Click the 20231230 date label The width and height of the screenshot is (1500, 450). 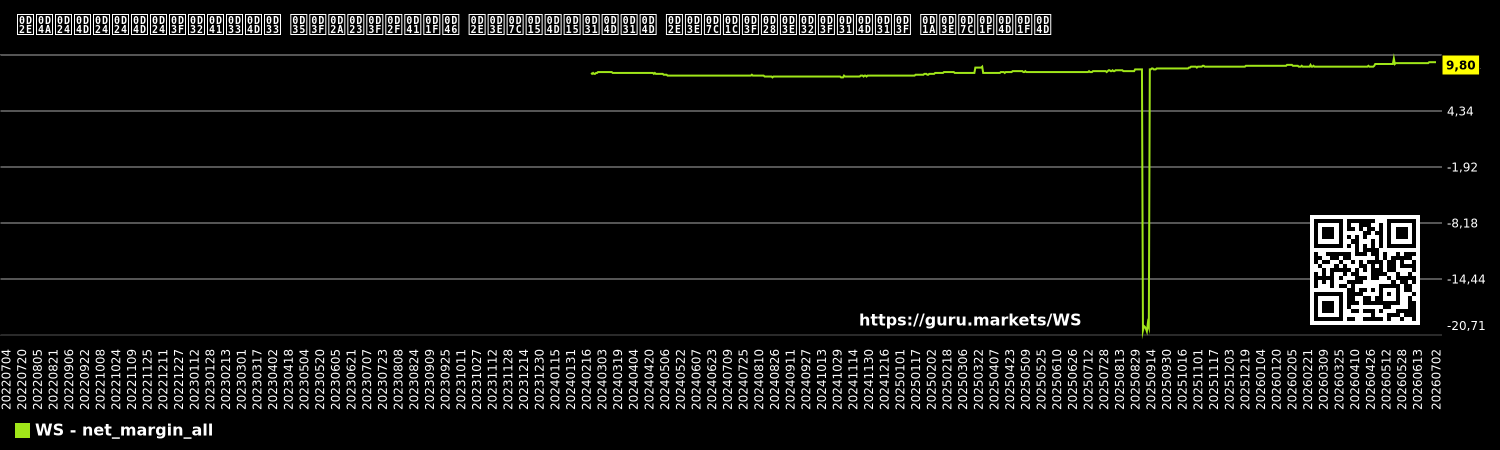pyautogui.click(x=539, y=378)
